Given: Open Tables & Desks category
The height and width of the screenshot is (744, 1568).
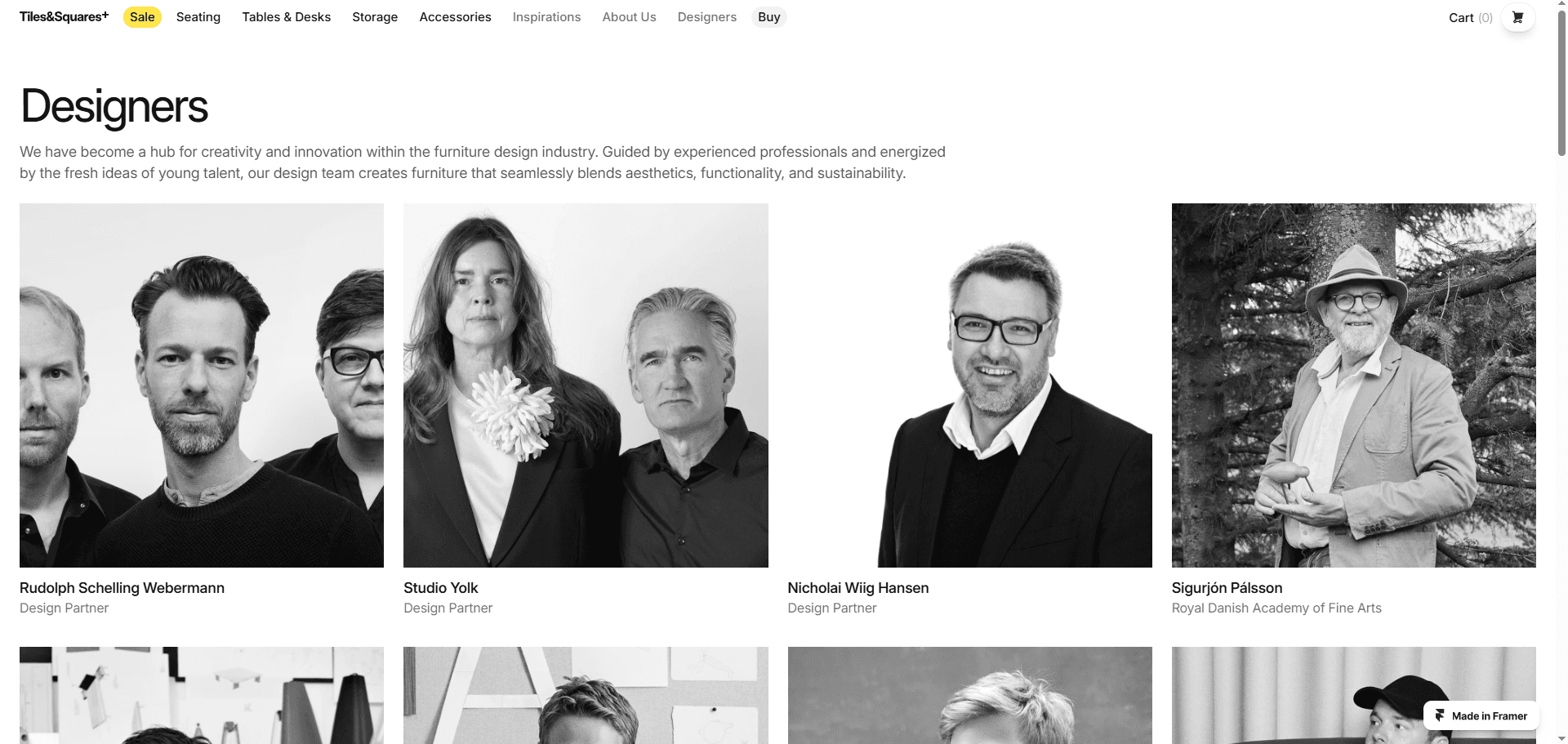Looking at the screenshot, I should (286, 17).
